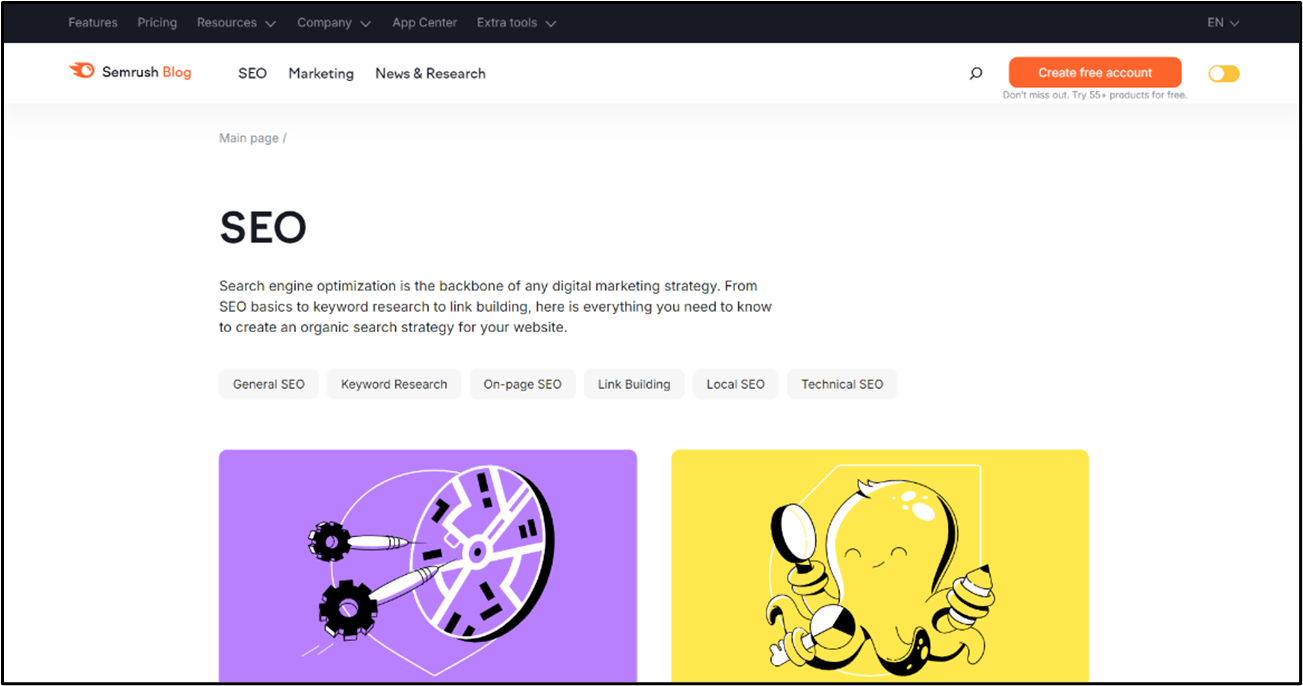Screen dimensions: 1303x686
Task: Filter by Technical SEO tag
Action: [842, 384]
